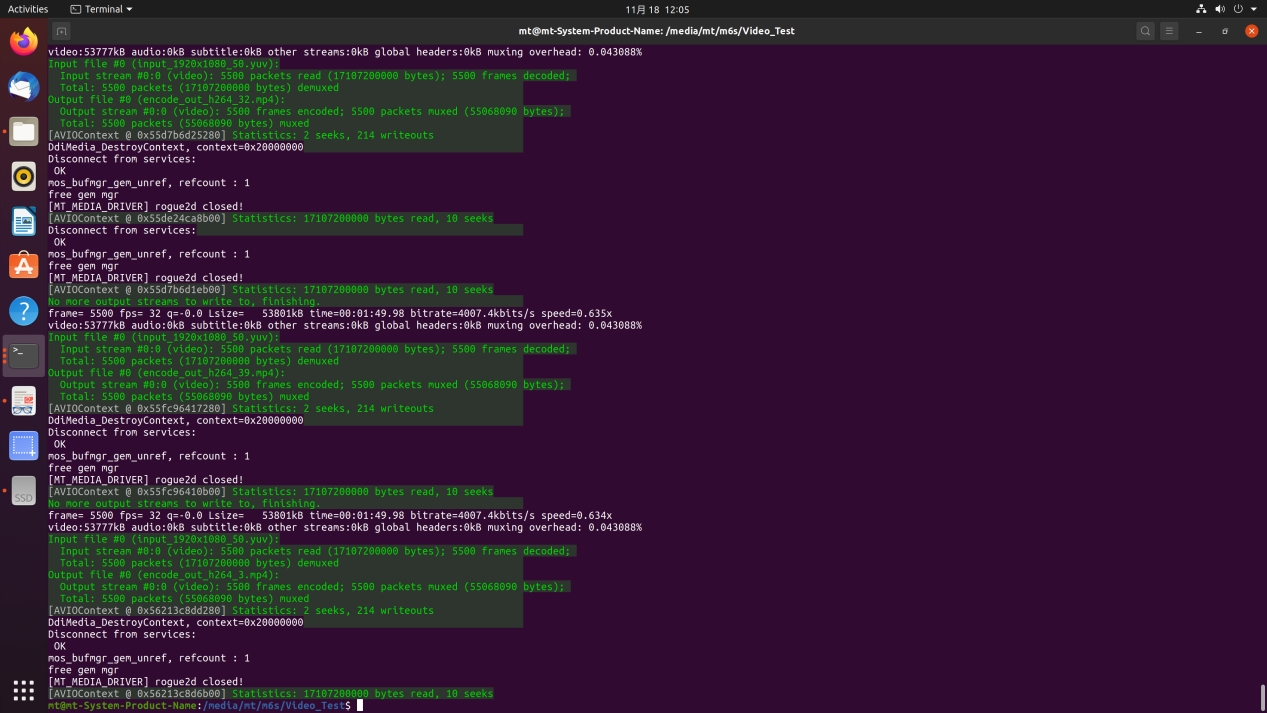The width and height of the screenshot is (1267, 713).
Task: Expand the system status menu arrow
Action: pos(1252,9)
